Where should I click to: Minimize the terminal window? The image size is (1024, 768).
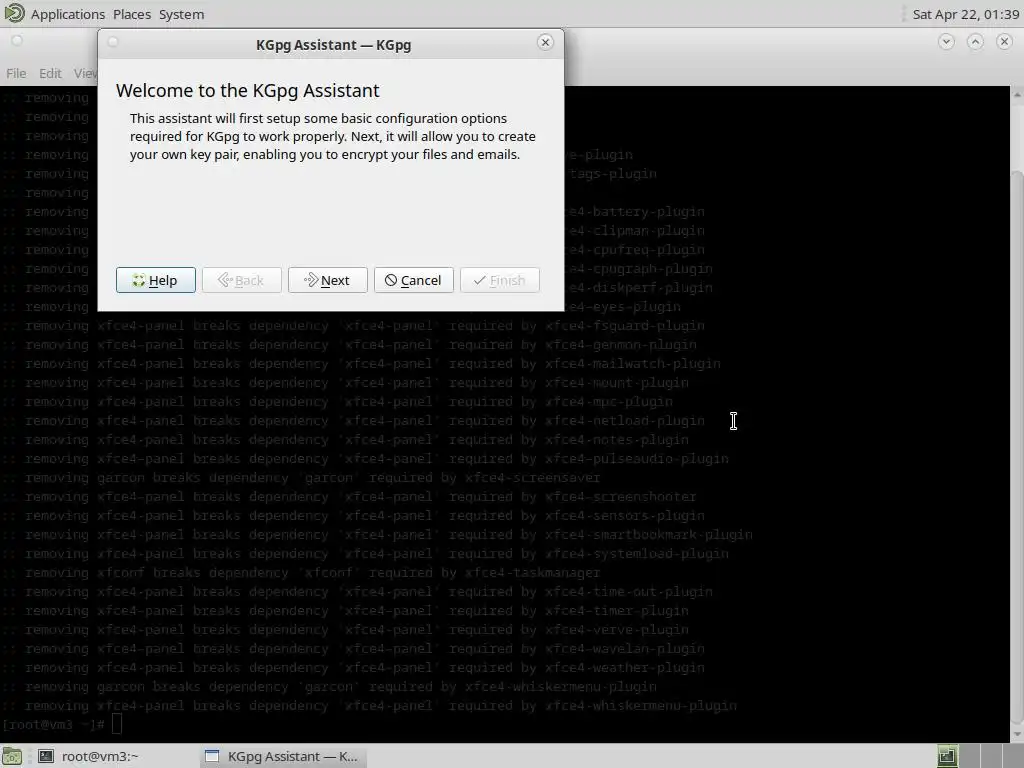point(946,42)
